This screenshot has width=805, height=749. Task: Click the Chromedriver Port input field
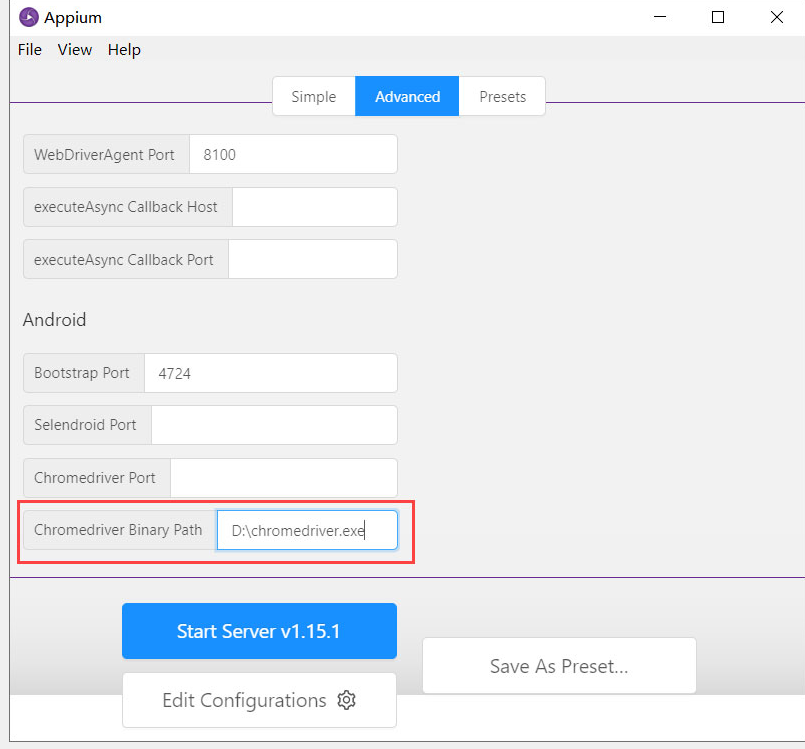[x=283, y=478]
